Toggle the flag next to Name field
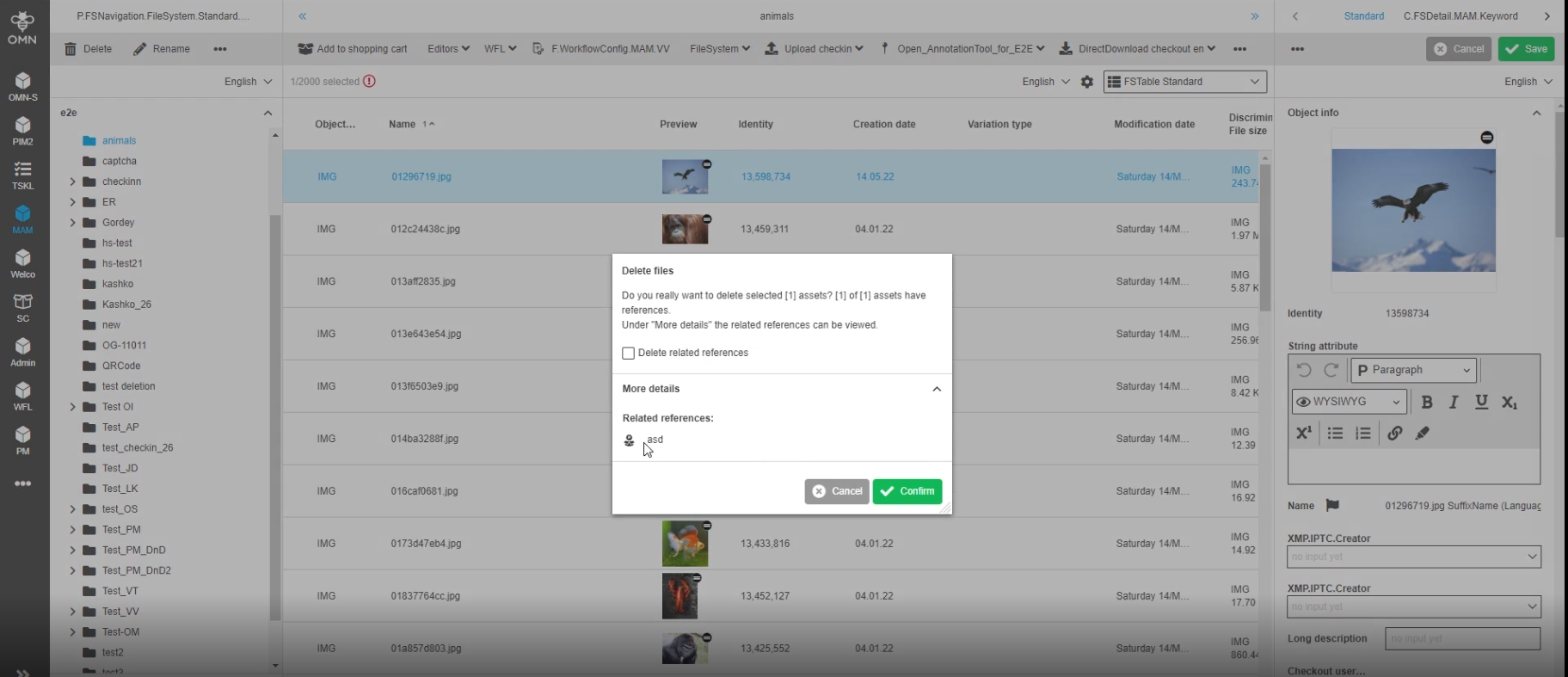 pos(1332,506)
